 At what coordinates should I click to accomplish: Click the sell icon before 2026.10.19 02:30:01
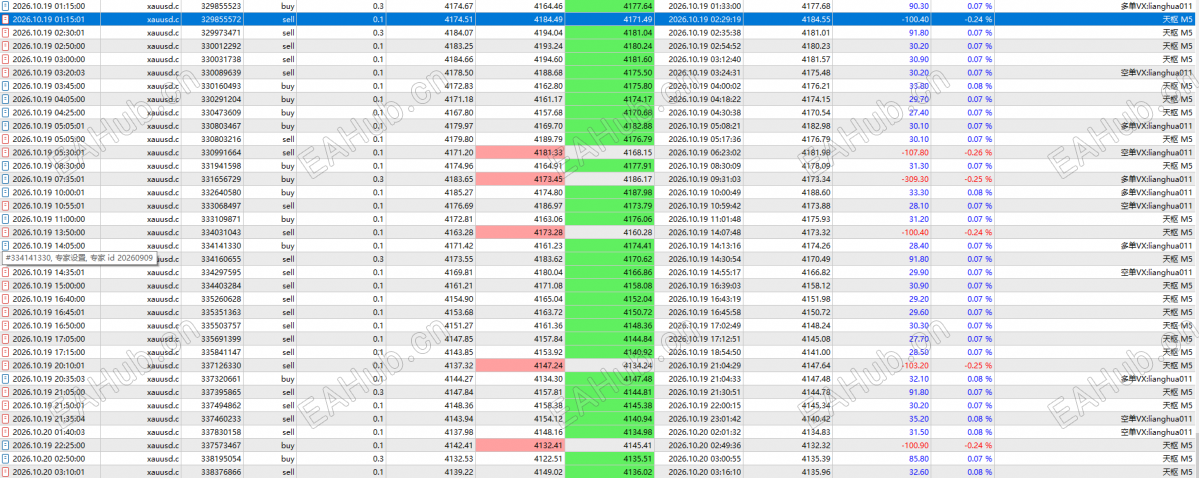tap(6, 33)
